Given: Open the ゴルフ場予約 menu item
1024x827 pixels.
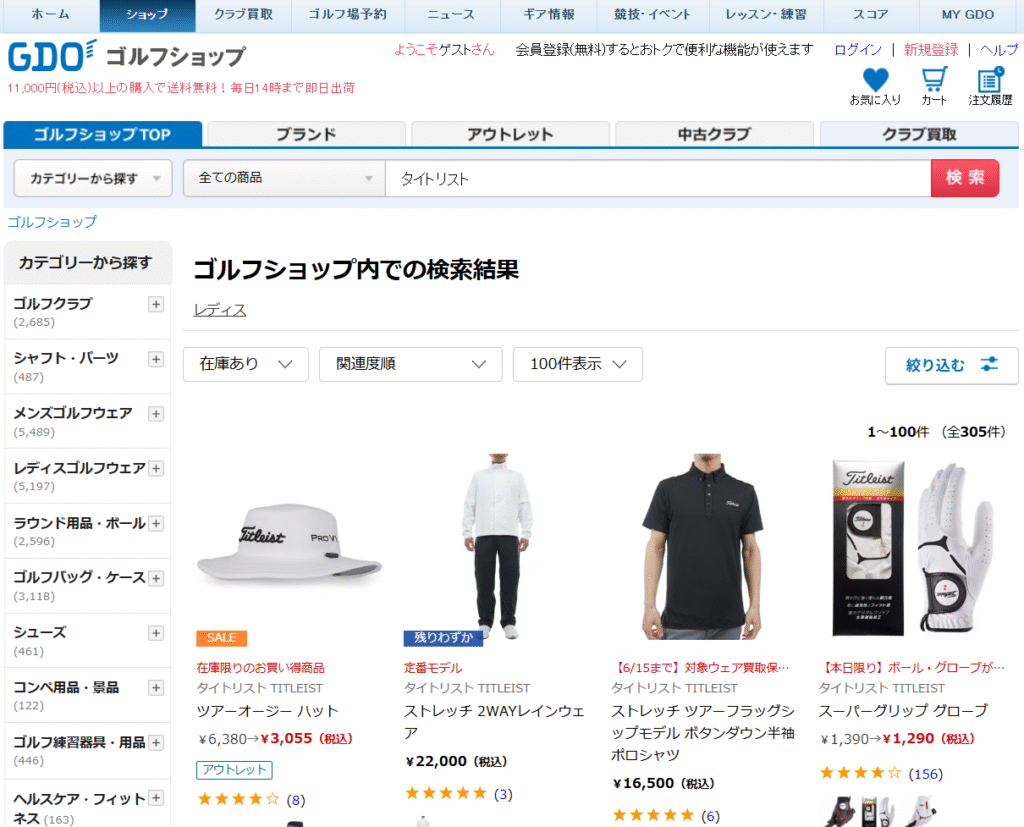Looking at the screenshot, I should tap(348, 15).
